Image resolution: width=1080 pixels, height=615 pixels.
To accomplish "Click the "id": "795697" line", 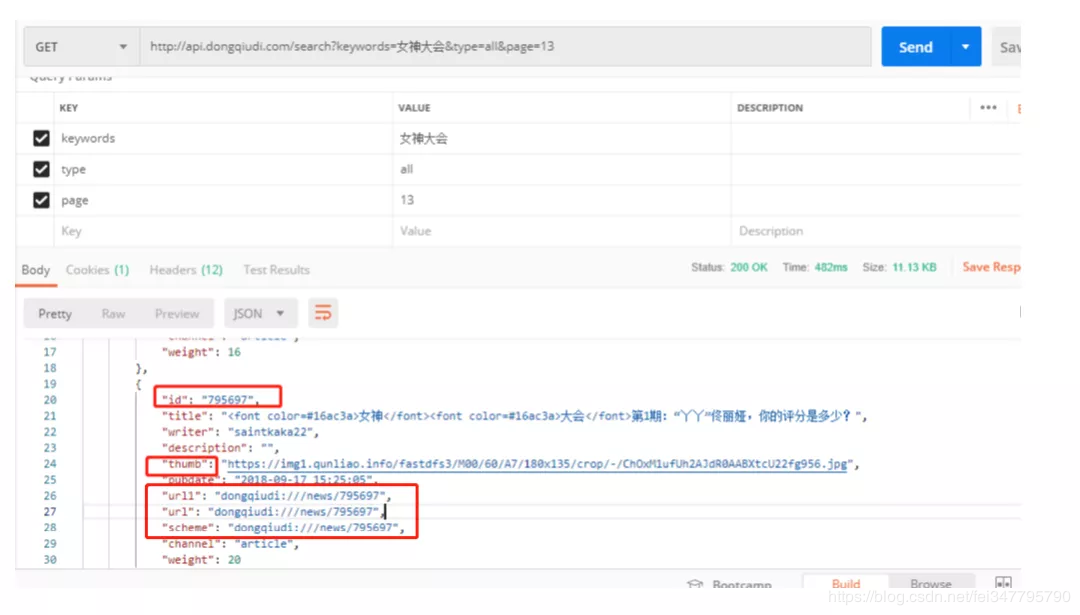I will point(211,400).
